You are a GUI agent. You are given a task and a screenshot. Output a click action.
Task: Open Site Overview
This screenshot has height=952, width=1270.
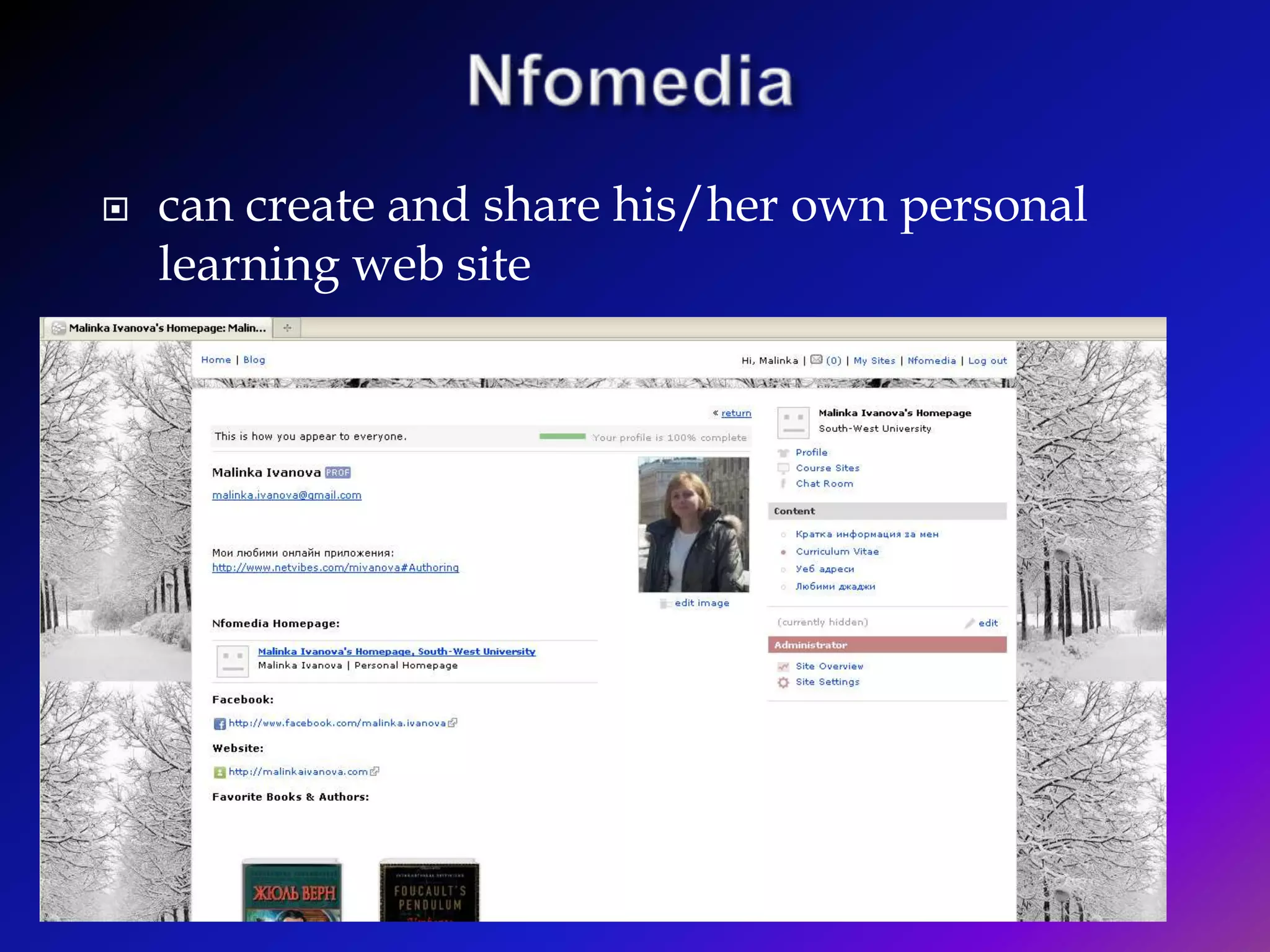click(829, 666)
